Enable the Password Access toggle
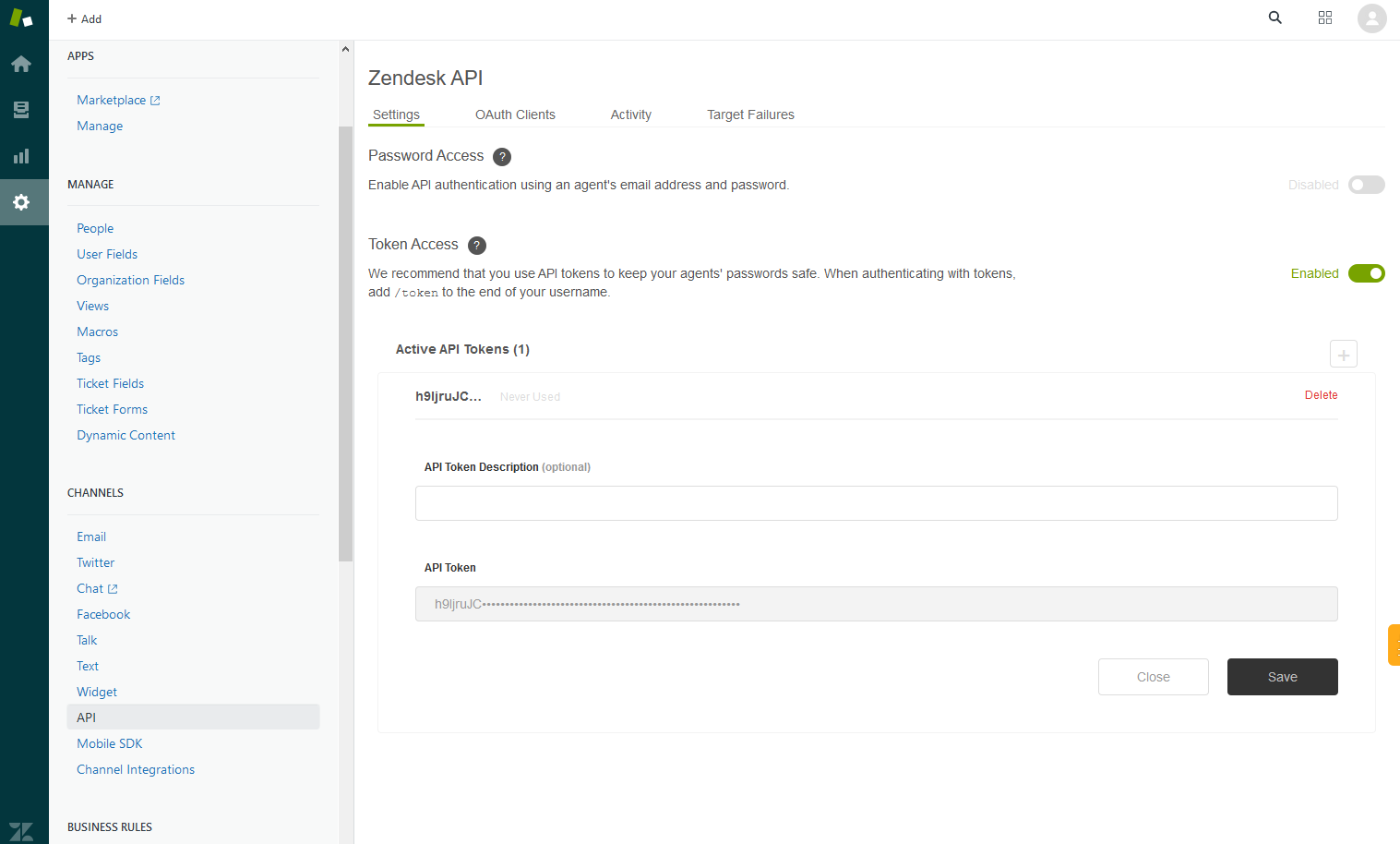1400x844 pixels. [x=1367, y=185]
